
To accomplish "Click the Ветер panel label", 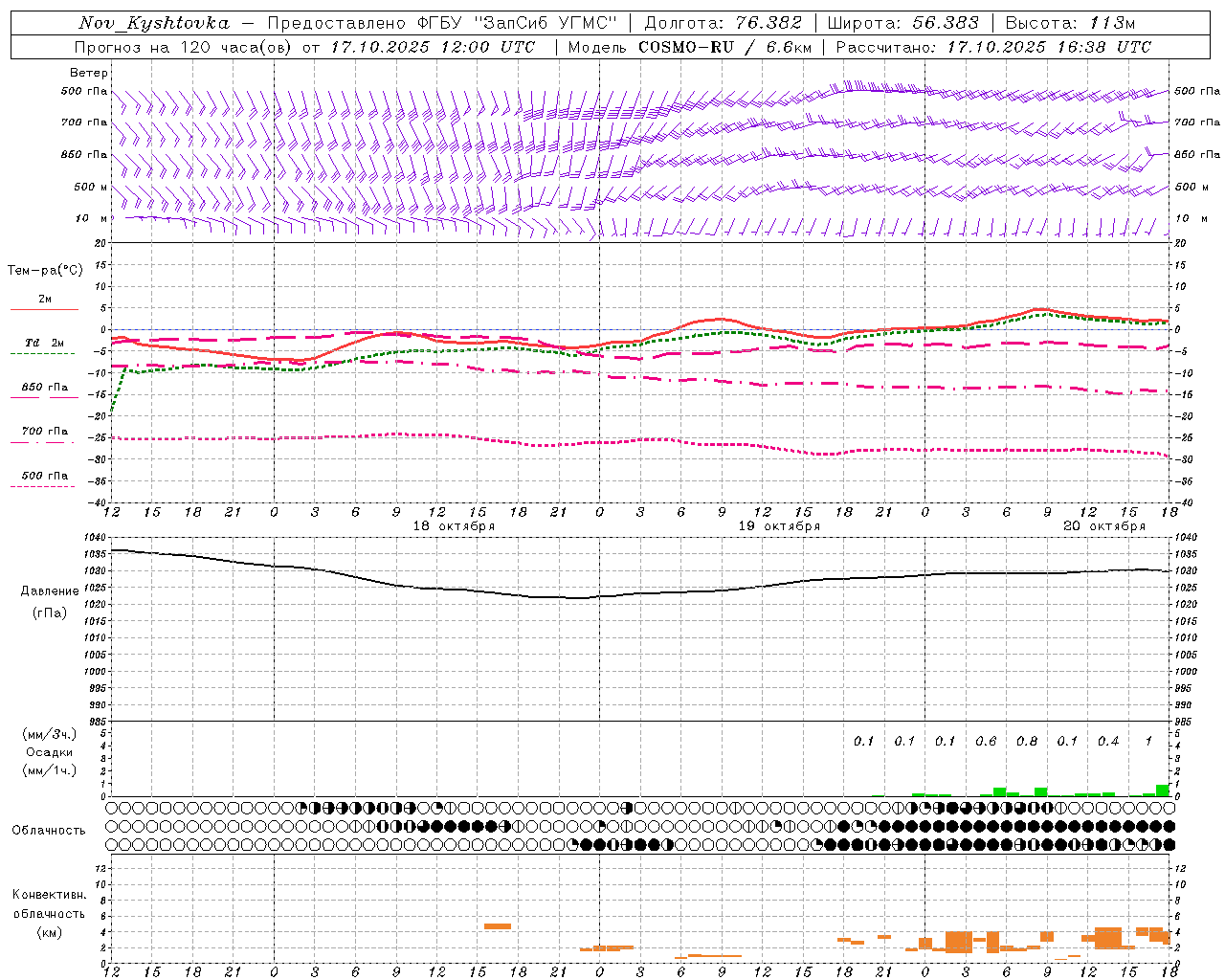I will tap(89, 73).
